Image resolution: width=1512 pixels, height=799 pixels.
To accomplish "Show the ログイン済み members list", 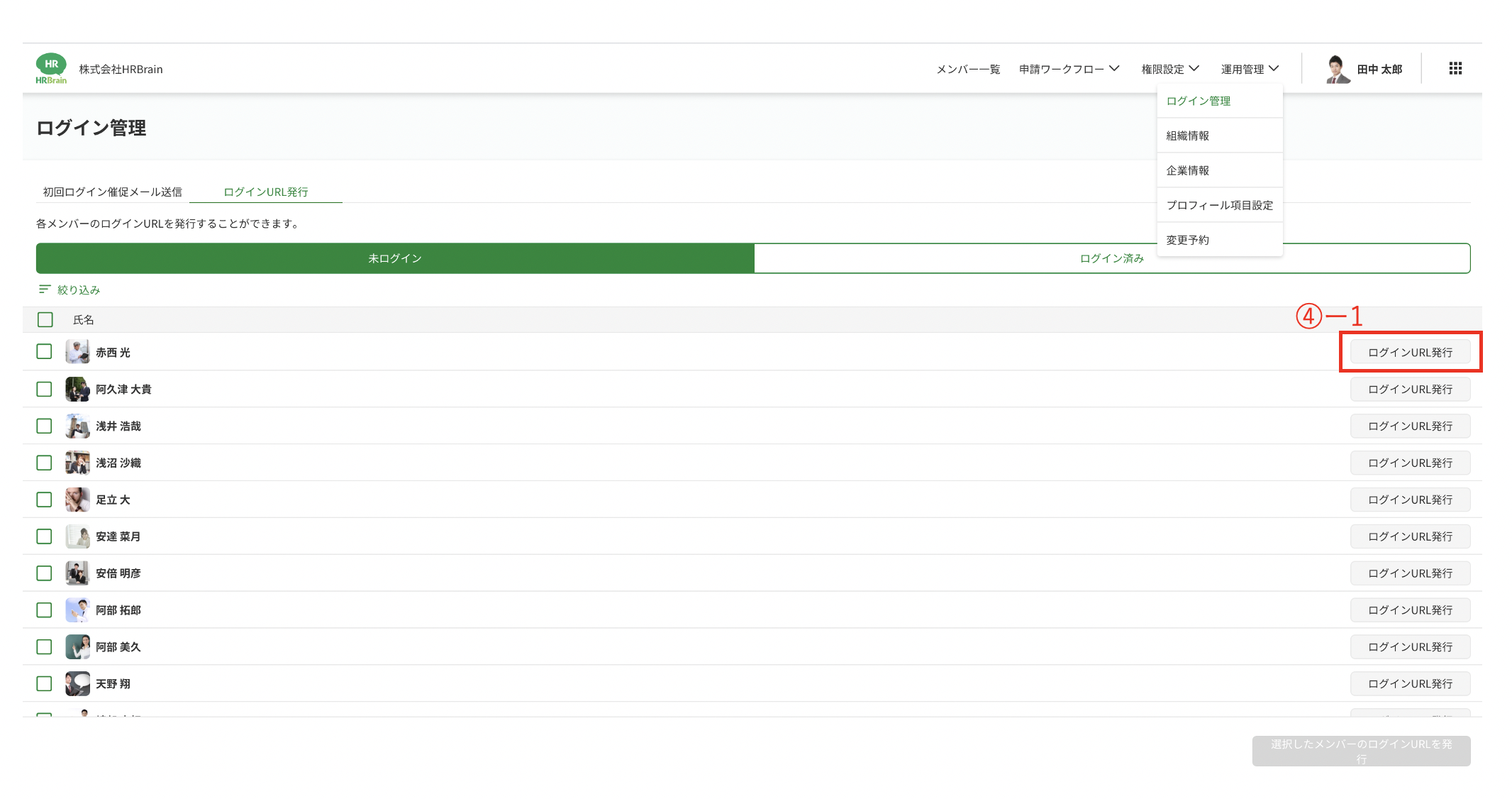I will [1112, 258].
